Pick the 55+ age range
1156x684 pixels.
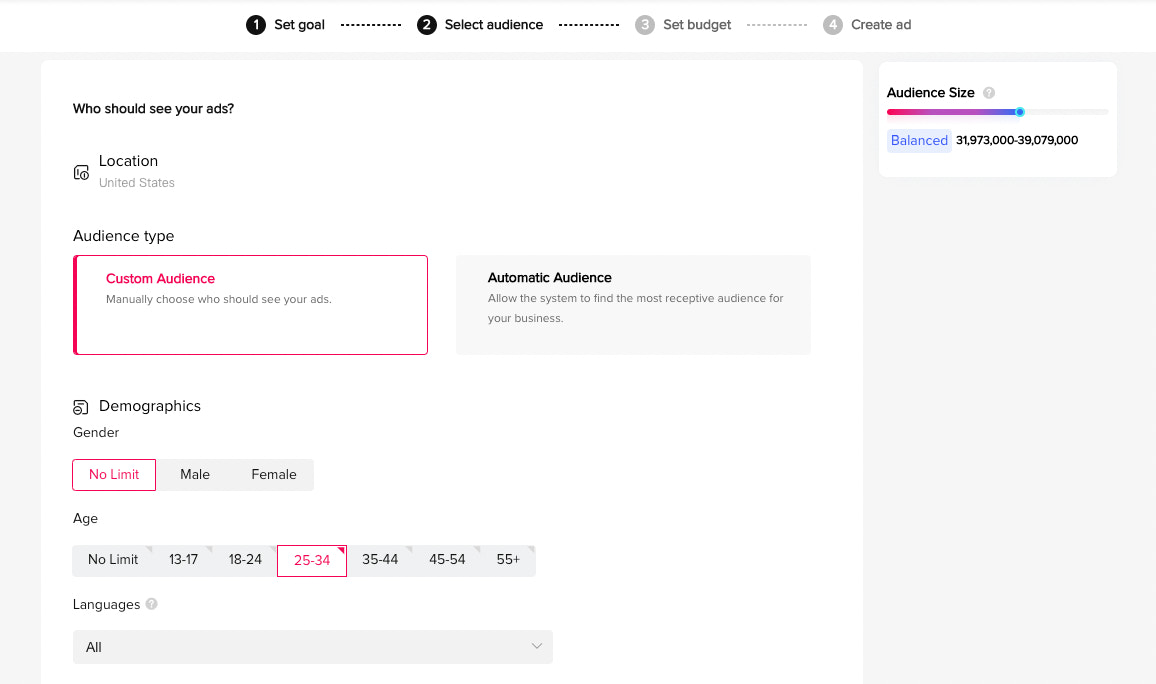tap(508, 560)
